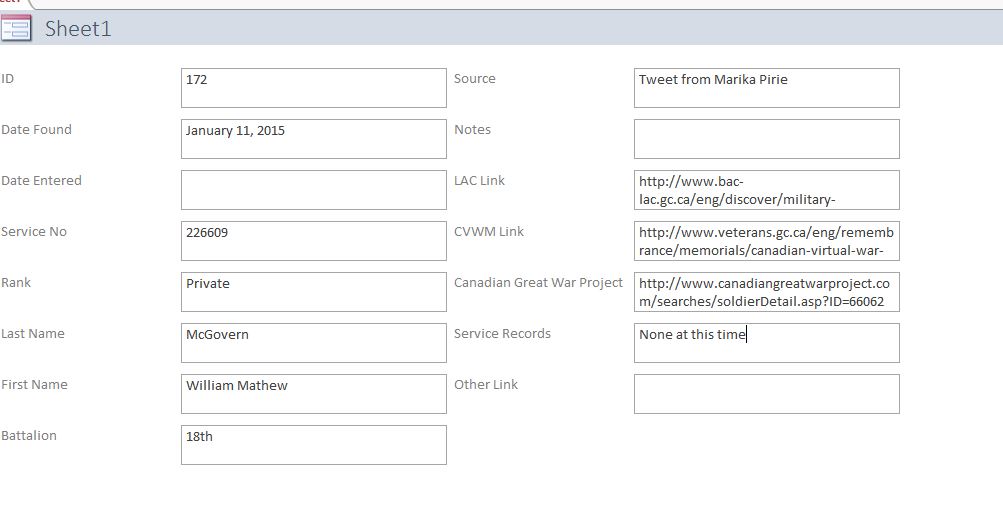Click the First Name field
The width and height of the screenshot is (1003, 505).
pos(313,394)
